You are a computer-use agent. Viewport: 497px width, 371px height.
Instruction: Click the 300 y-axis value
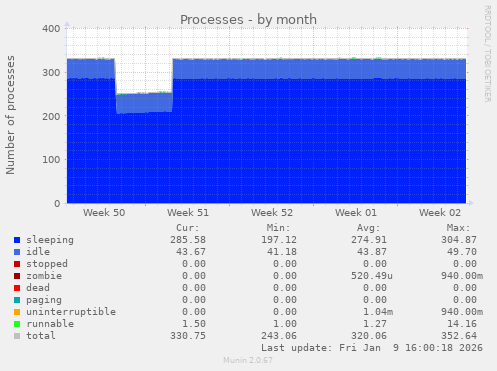tap(51, 72)
